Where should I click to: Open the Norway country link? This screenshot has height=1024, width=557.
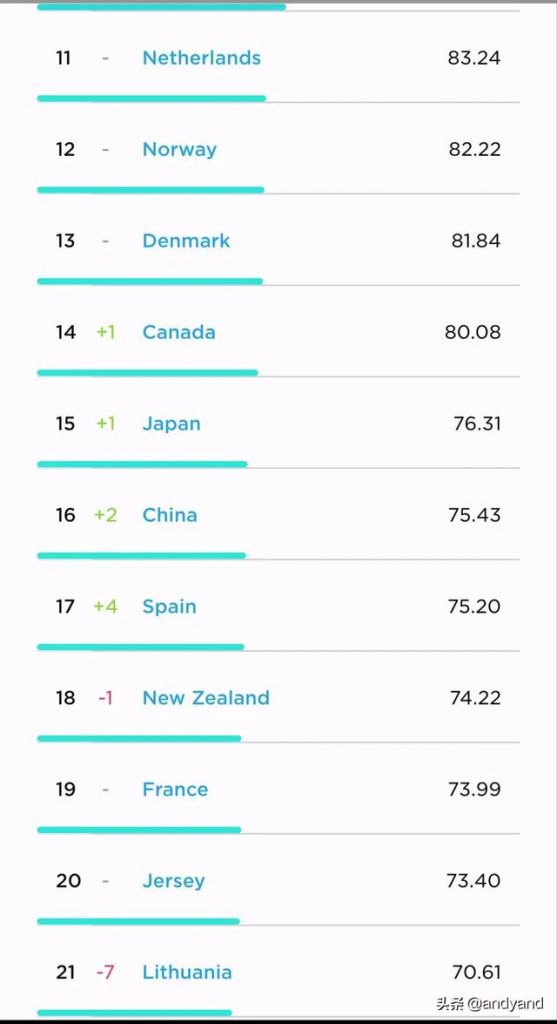(x=180, y=150)
